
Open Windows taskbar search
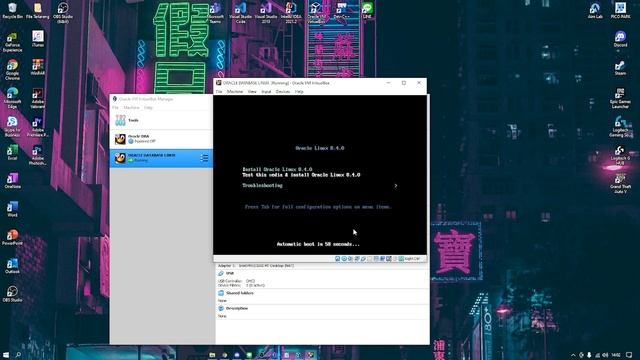point(18,355)
